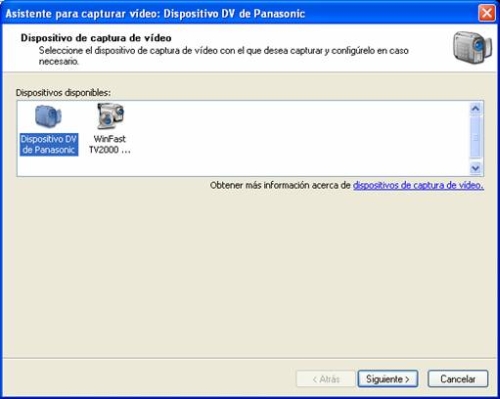Continue with the Siguiente button
500x399 pixels.
(x=388, y=379)
